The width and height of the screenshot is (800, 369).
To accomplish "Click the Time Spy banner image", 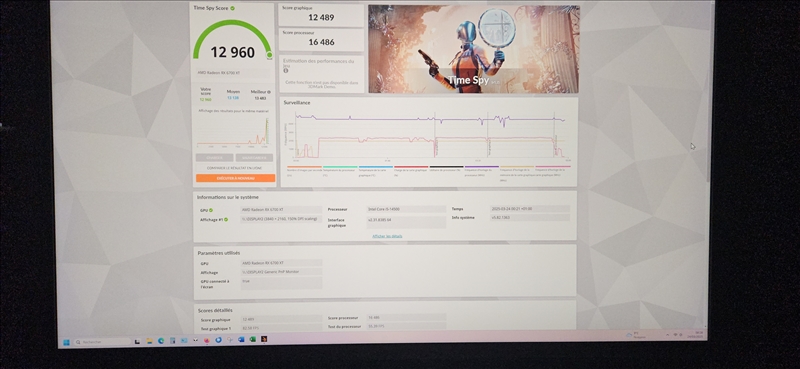I will (473, 49).
